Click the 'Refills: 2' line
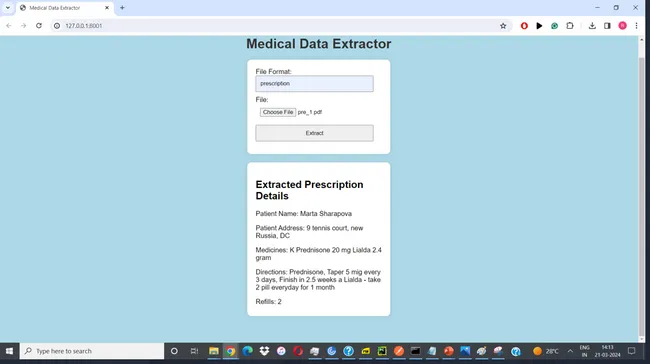 click(268, 302)
